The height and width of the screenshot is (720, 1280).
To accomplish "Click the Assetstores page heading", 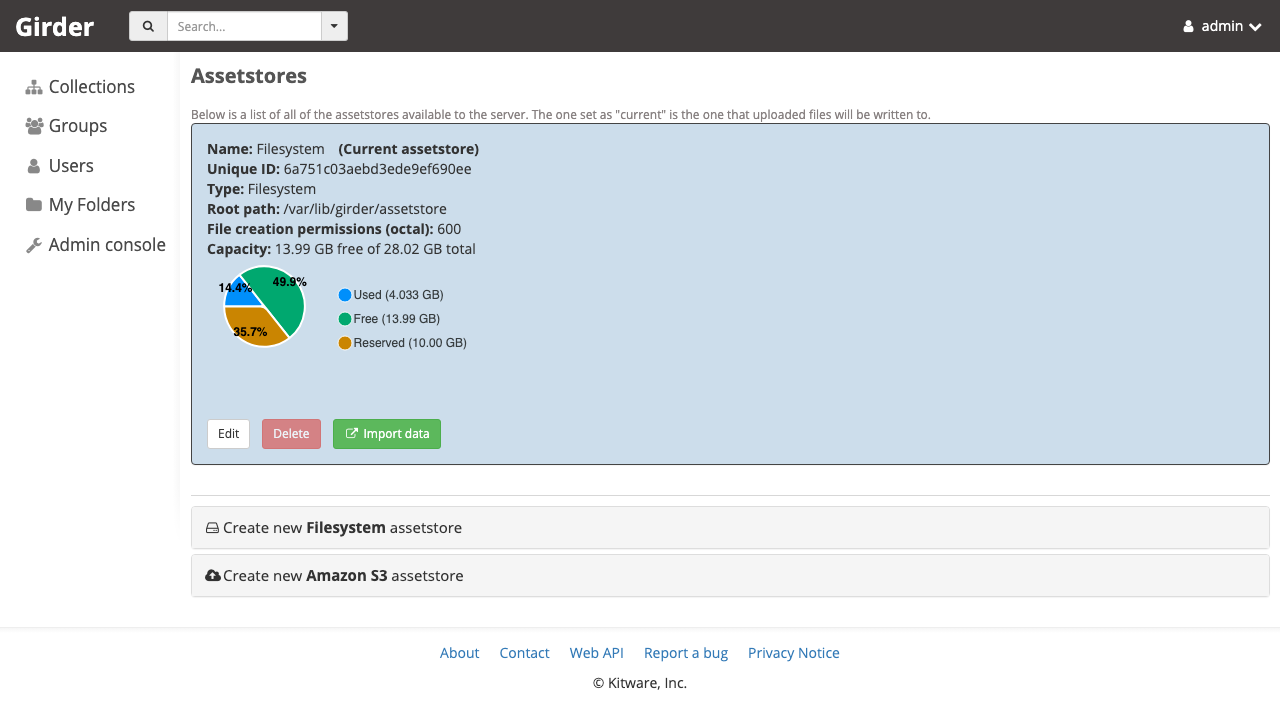I will pyautogui.click(x=249, y=76).
